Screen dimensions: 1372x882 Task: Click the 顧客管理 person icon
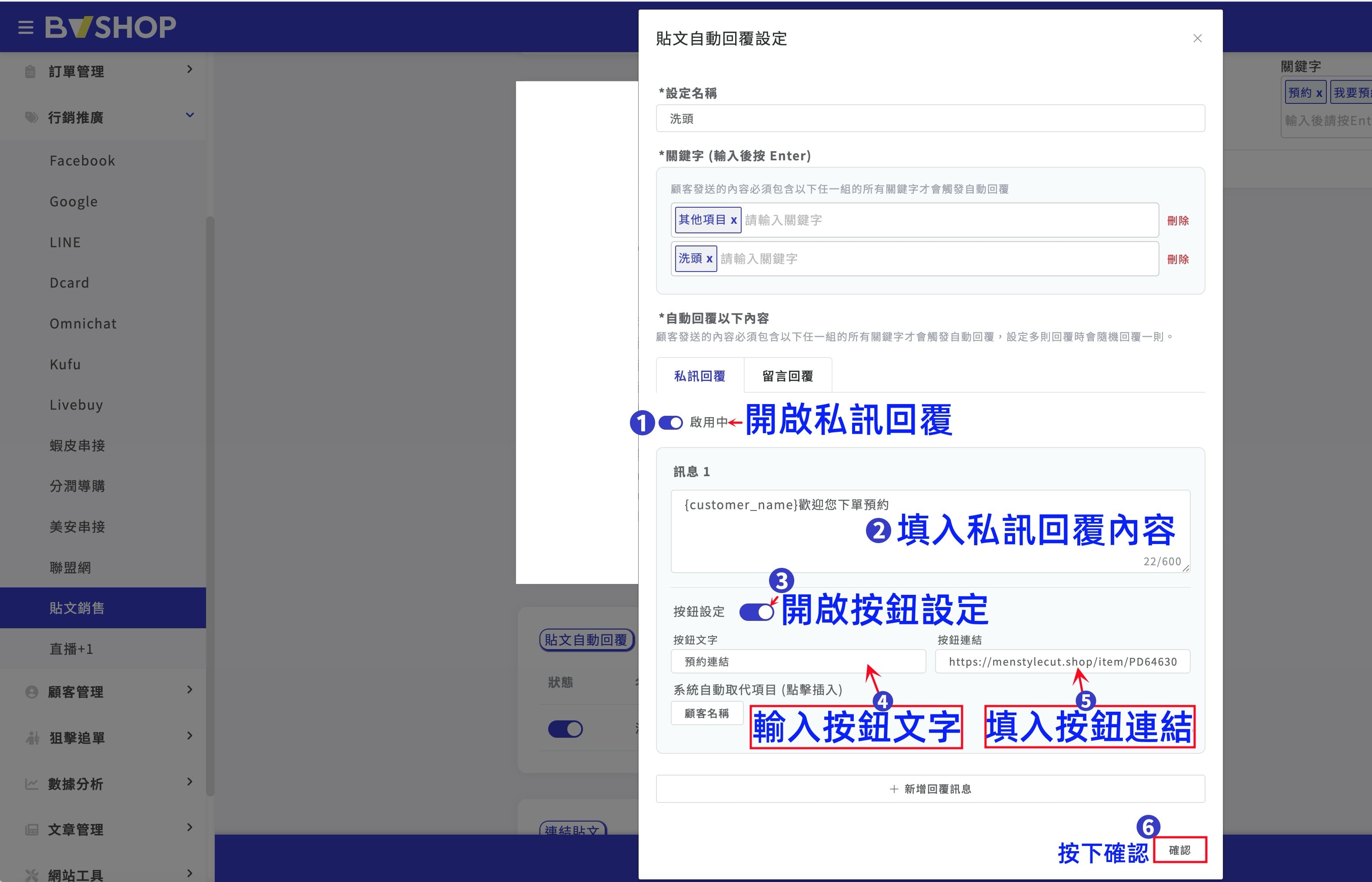click(32, 692)
